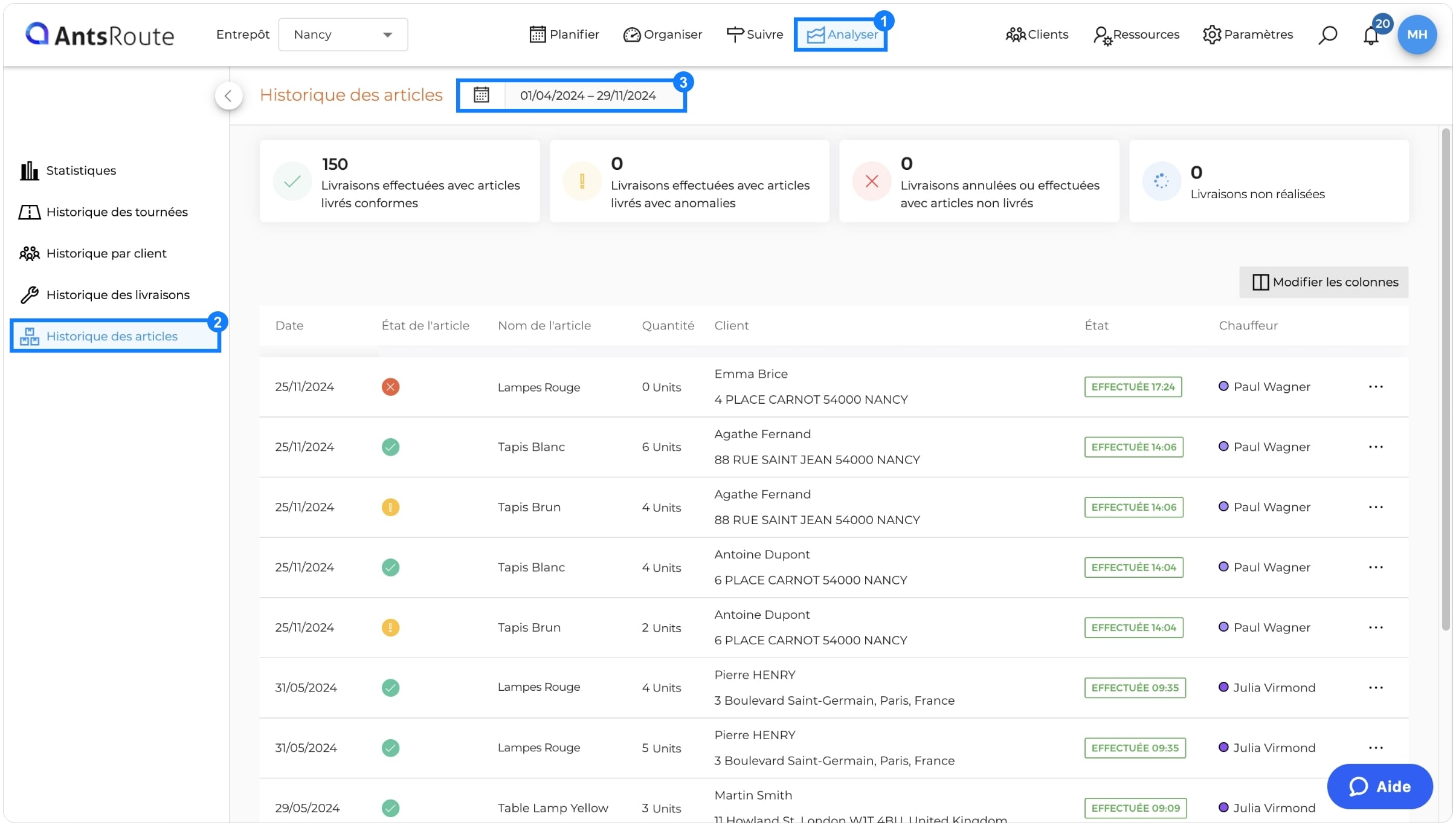Open more options for Pierre HENRY 5 Units row

pos(1376,748)
